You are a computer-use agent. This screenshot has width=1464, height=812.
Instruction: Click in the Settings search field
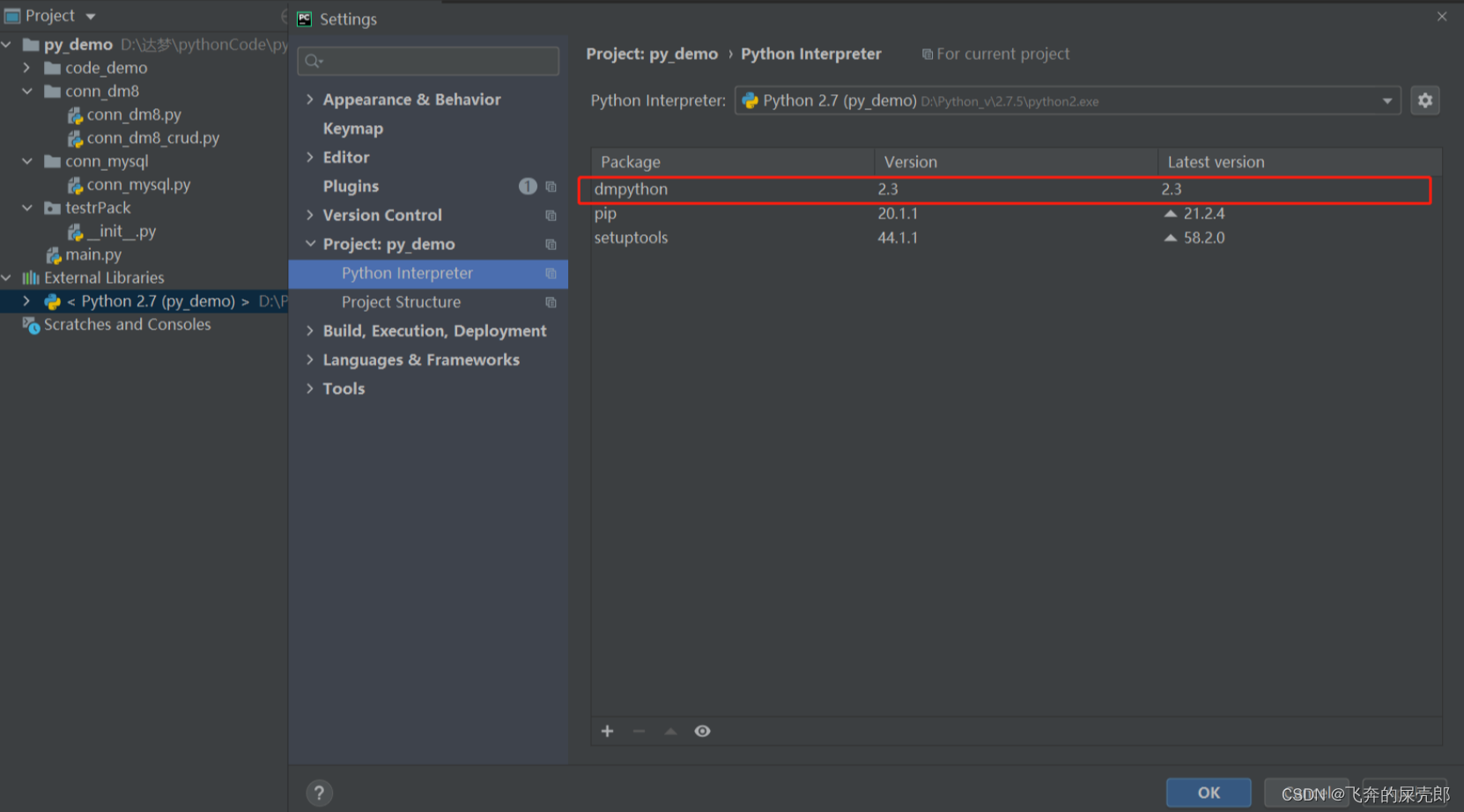(428, 61)
